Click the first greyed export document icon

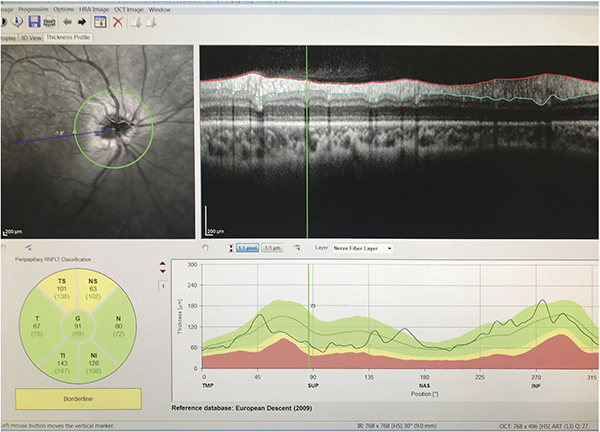[137, 21]
